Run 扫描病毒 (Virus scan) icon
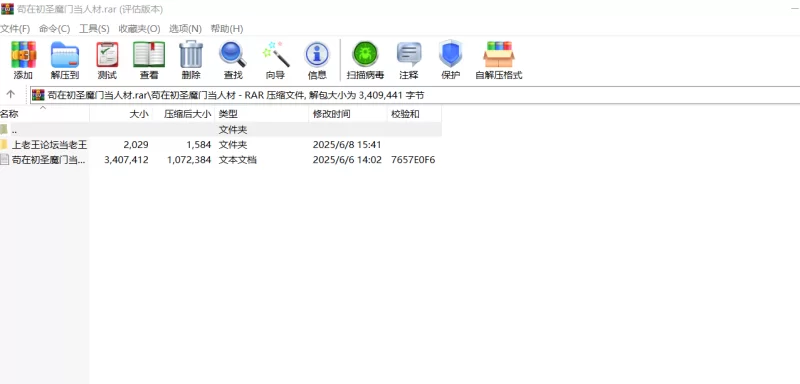Screen dimensions: 800x384 point(365,54)
